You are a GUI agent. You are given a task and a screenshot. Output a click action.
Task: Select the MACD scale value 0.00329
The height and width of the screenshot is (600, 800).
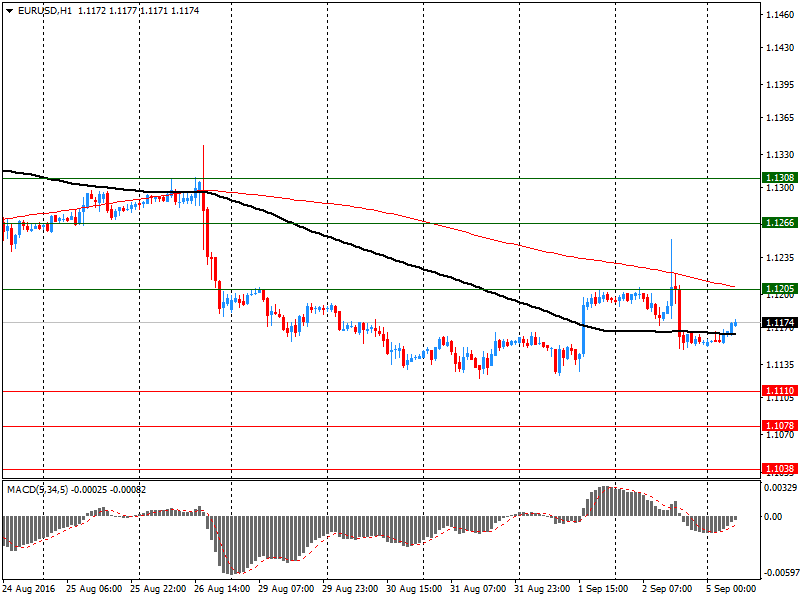pos(780,488)
